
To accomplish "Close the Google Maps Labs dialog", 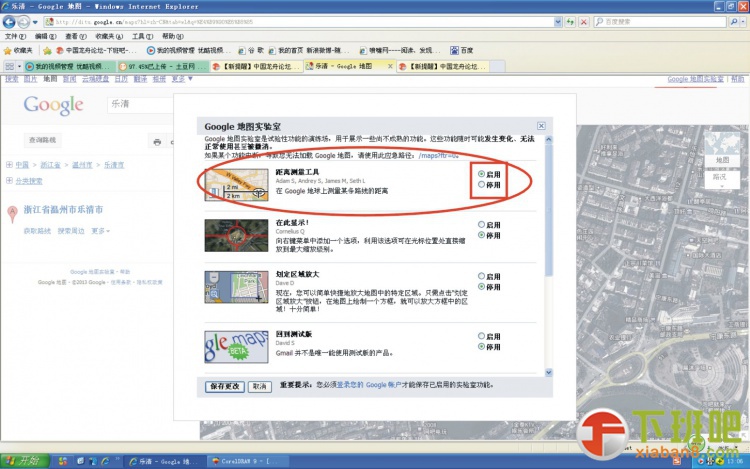I will pos(541,126).
